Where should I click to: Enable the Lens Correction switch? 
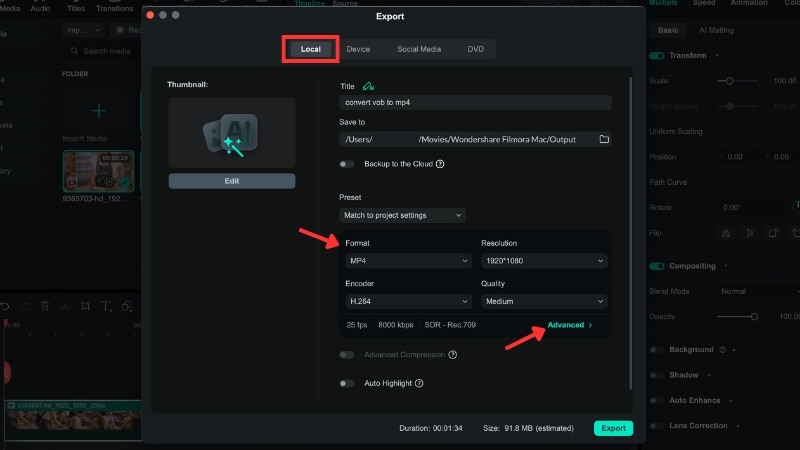coord(657,426)
